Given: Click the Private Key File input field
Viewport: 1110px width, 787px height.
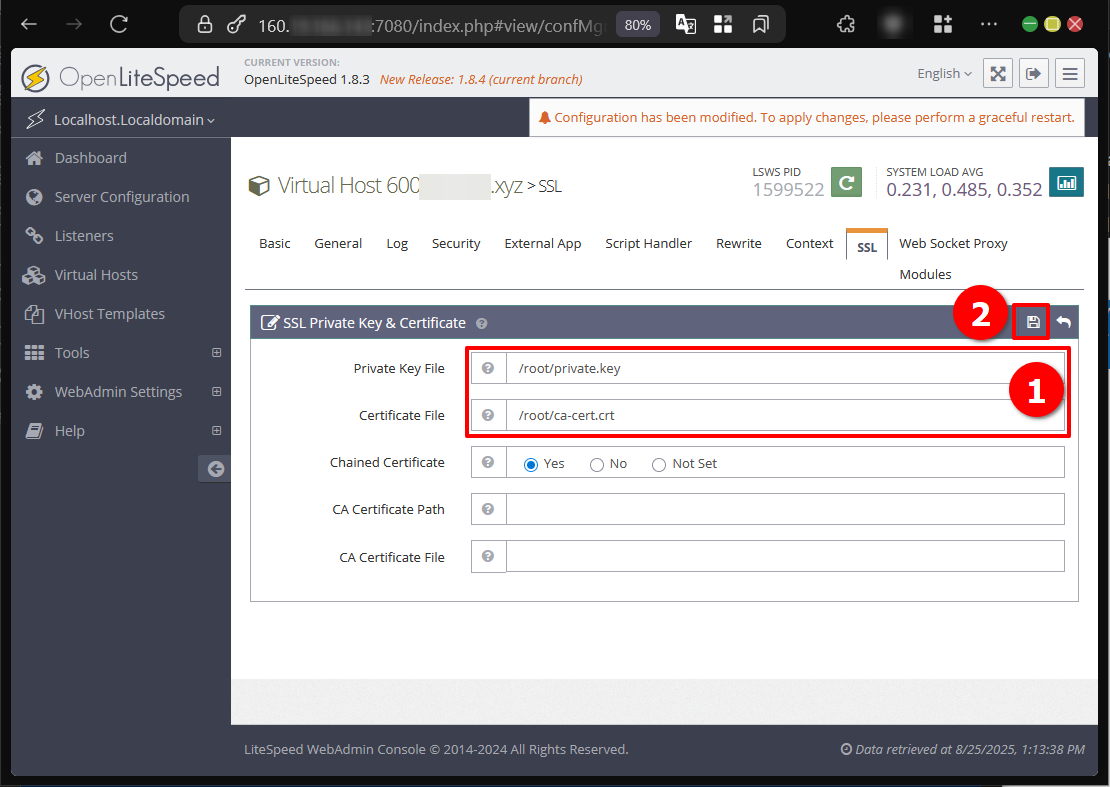Looking at the screenshot, I should [785, 368].
